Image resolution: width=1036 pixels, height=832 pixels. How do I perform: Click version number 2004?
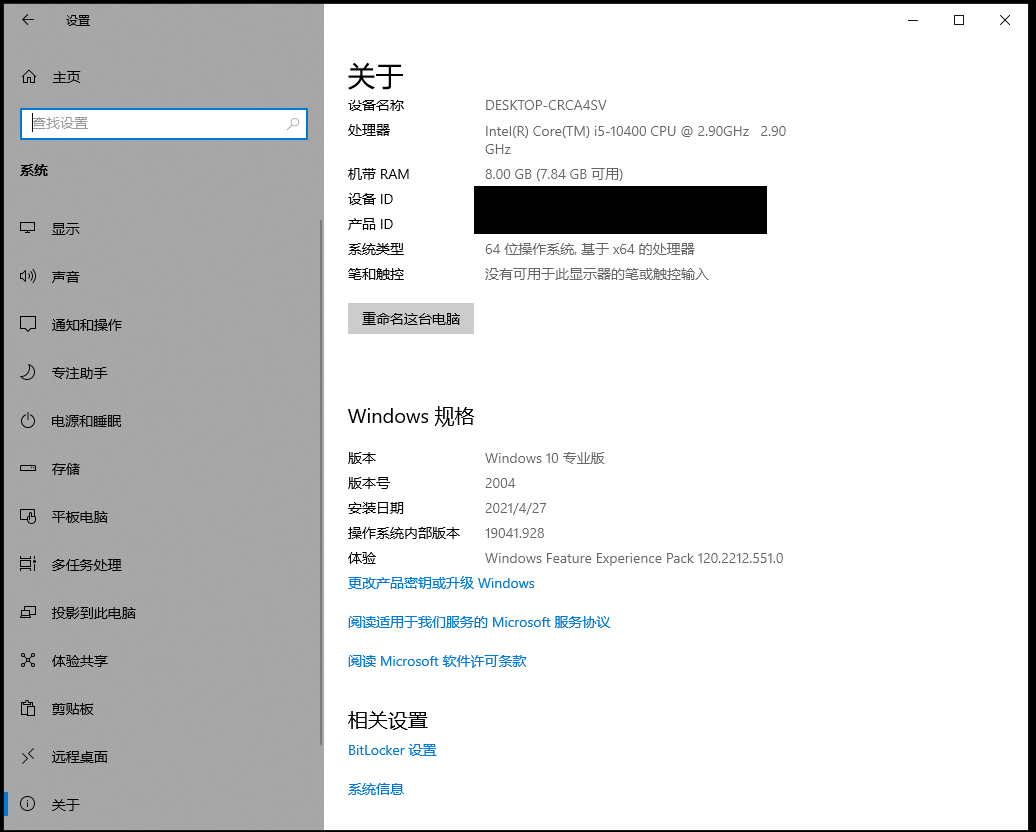500,484
